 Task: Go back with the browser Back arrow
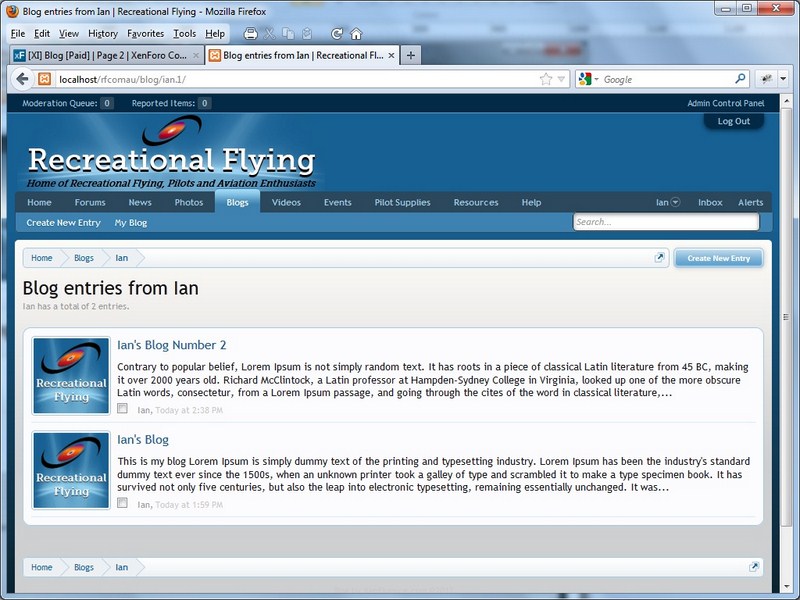tap(22, 79)
